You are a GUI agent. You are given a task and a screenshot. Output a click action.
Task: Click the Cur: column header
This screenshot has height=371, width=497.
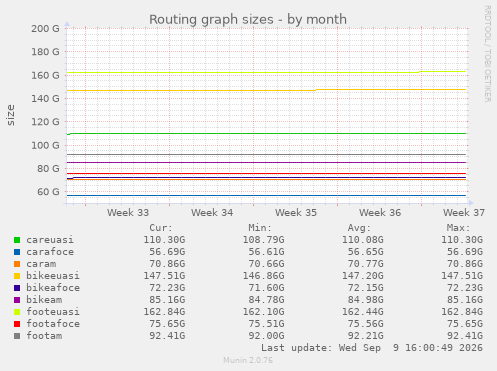(161, 228)
